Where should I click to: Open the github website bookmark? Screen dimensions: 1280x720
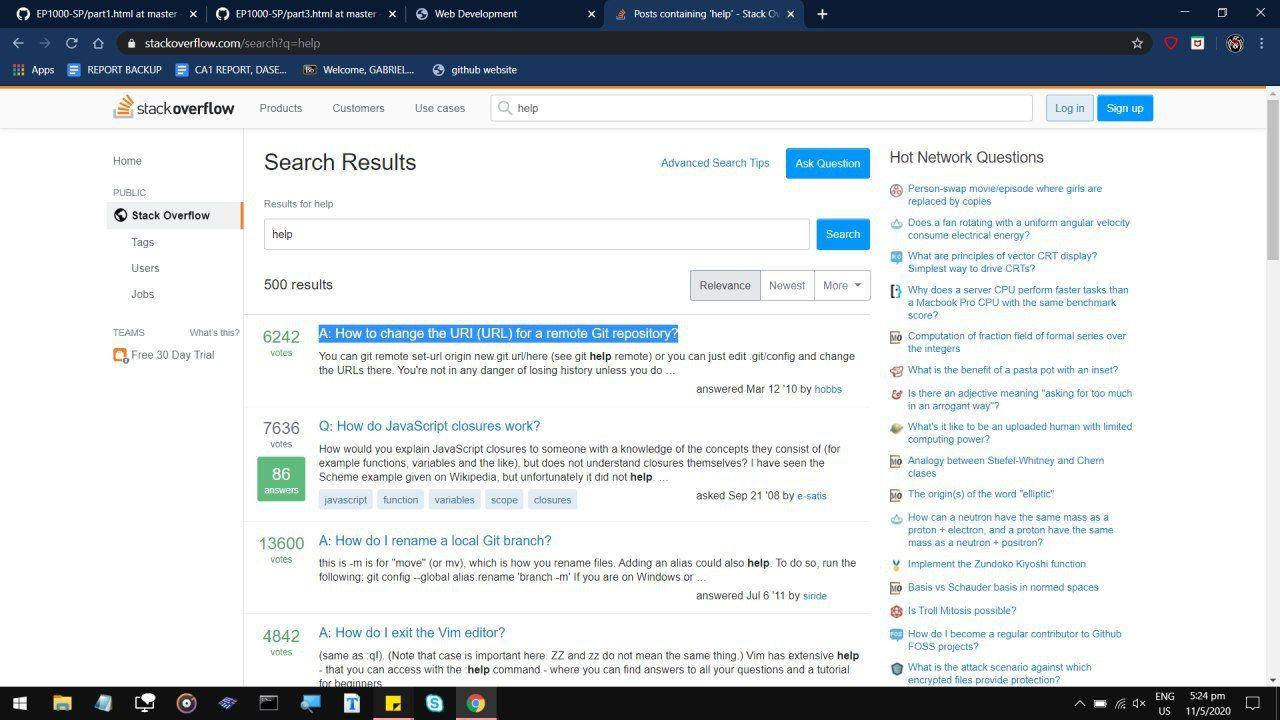(x=474, y=70)
